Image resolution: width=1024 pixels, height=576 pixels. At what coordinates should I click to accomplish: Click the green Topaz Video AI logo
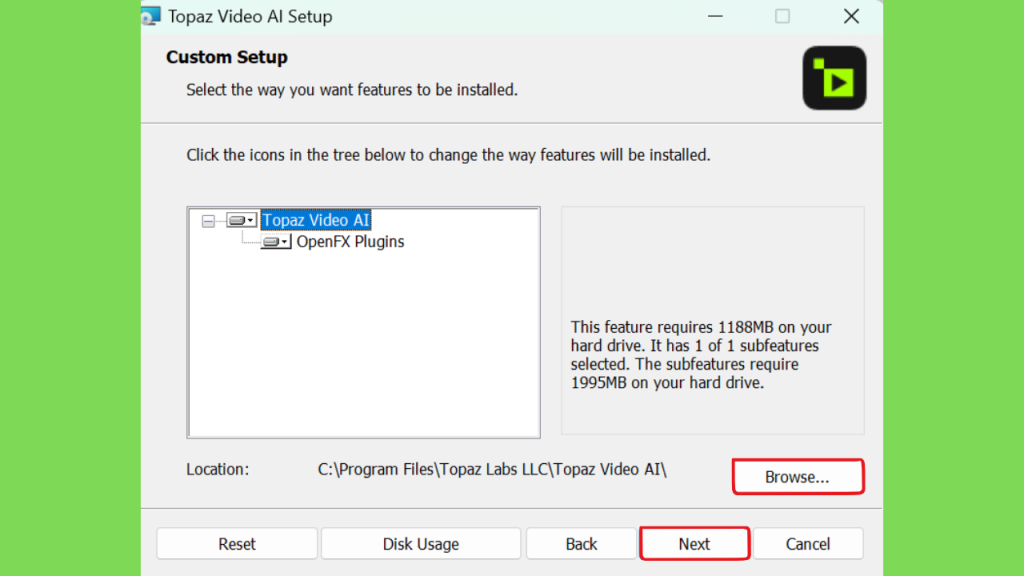tap(834, 78)
